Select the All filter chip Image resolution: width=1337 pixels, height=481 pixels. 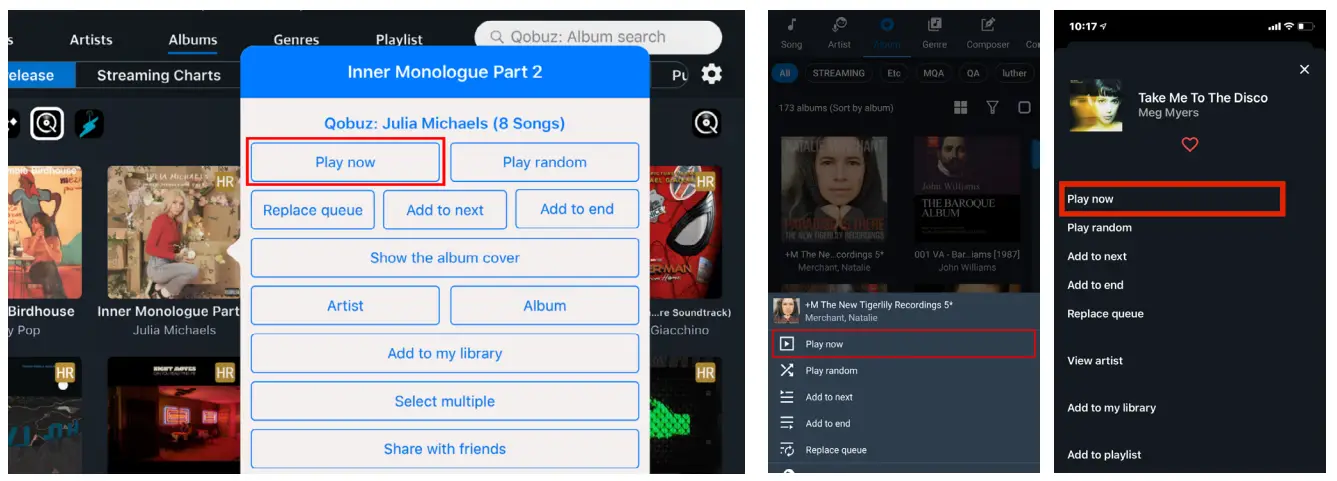[785, 73]
